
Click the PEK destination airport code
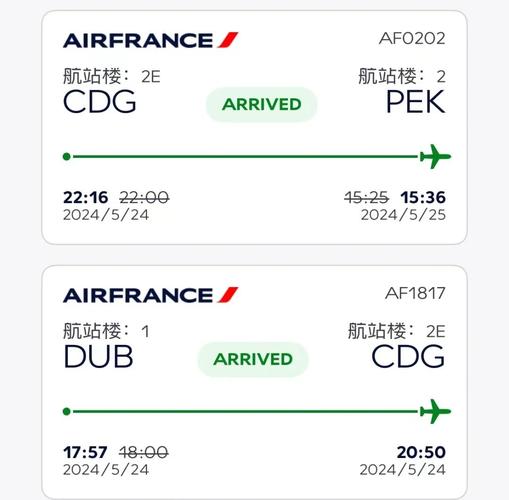tap(415, 102)
